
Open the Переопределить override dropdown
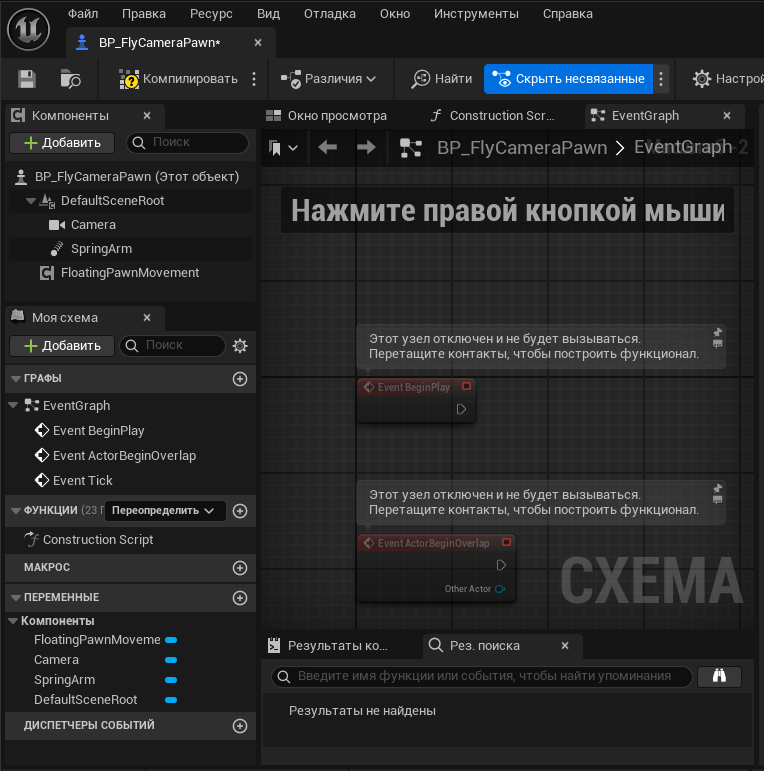(165, 511)
